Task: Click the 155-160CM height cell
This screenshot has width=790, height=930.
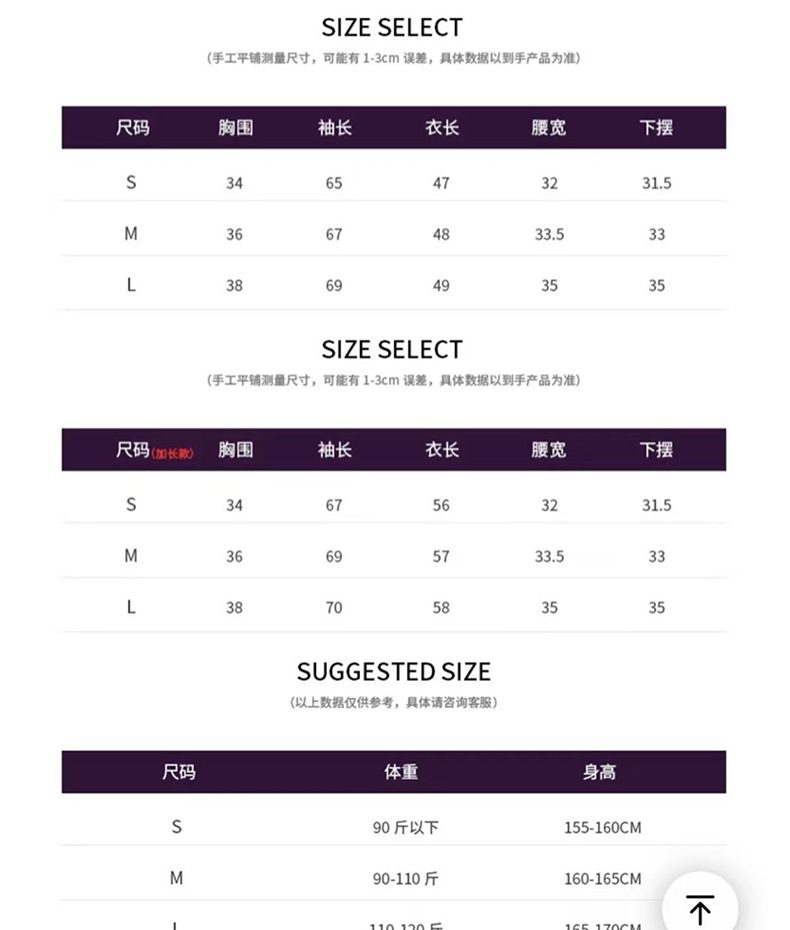Action: tap(602, 827)
